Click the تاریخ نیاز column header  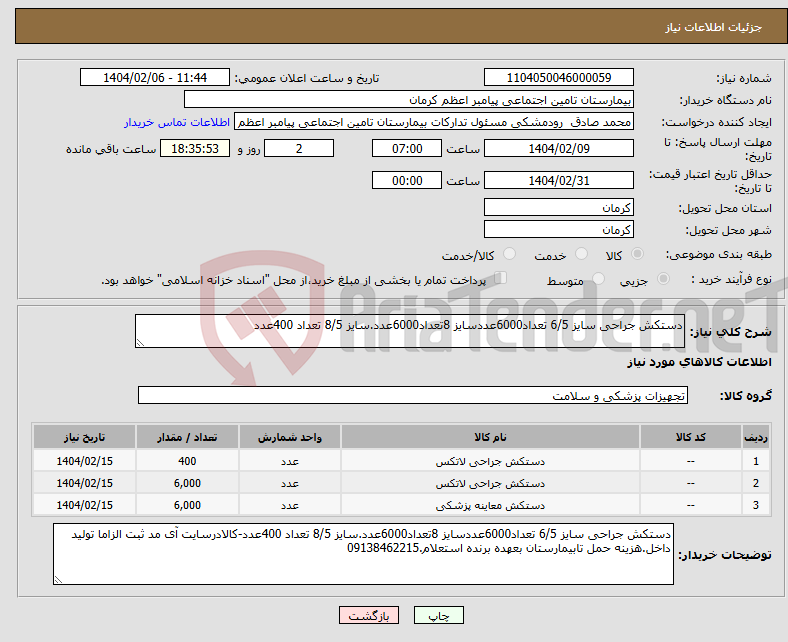pyautogui.click(x=84, y=437)
